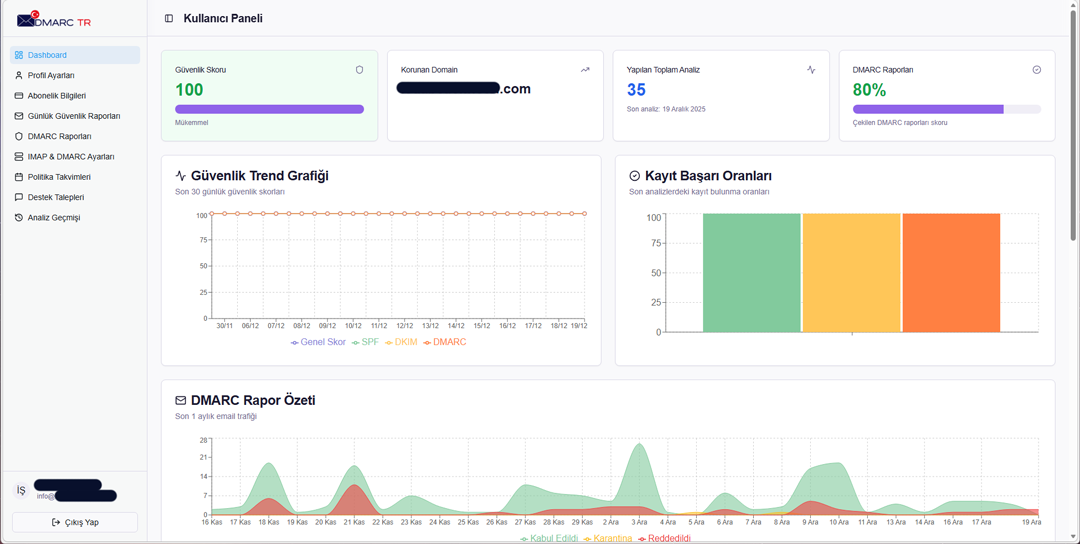Click the Çıkış Yap logout button
1080x544 pixels.
tap(75, 522)
